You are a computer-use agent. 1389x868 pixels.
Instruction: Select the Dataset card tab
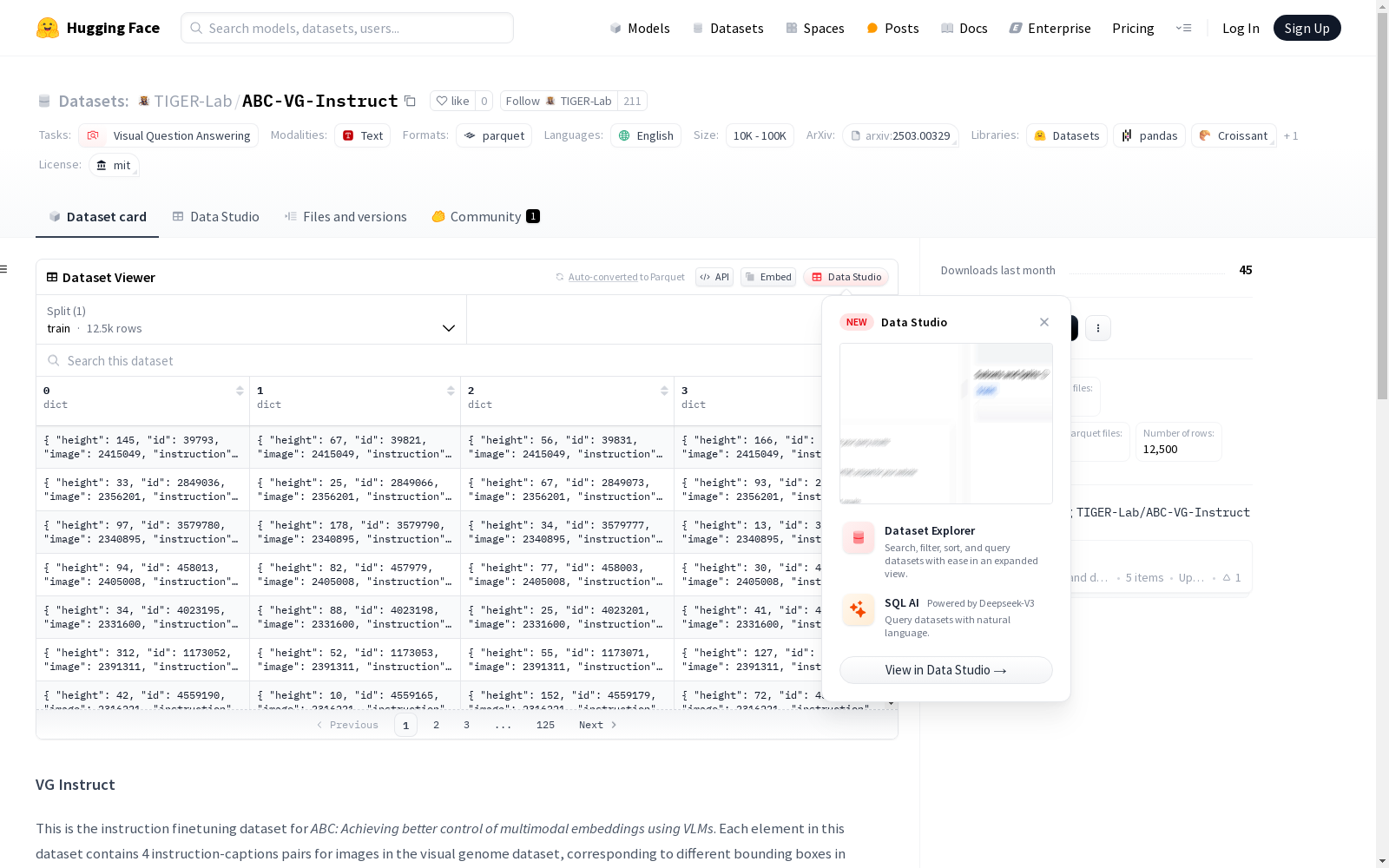pos(97,217)
